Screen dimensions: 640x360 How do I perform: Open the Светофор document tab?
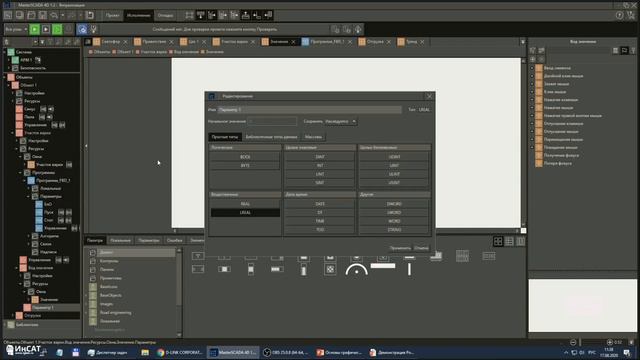(111, 42)
